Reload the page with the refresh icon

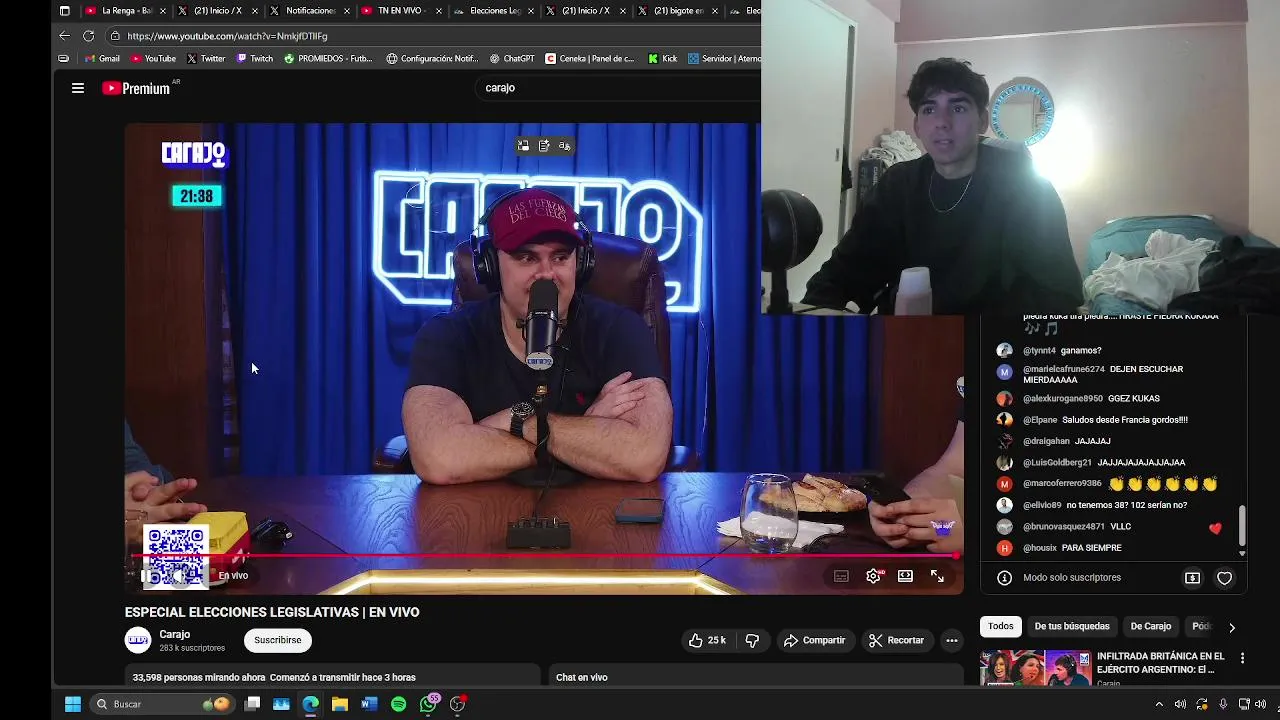click(89, 36)
